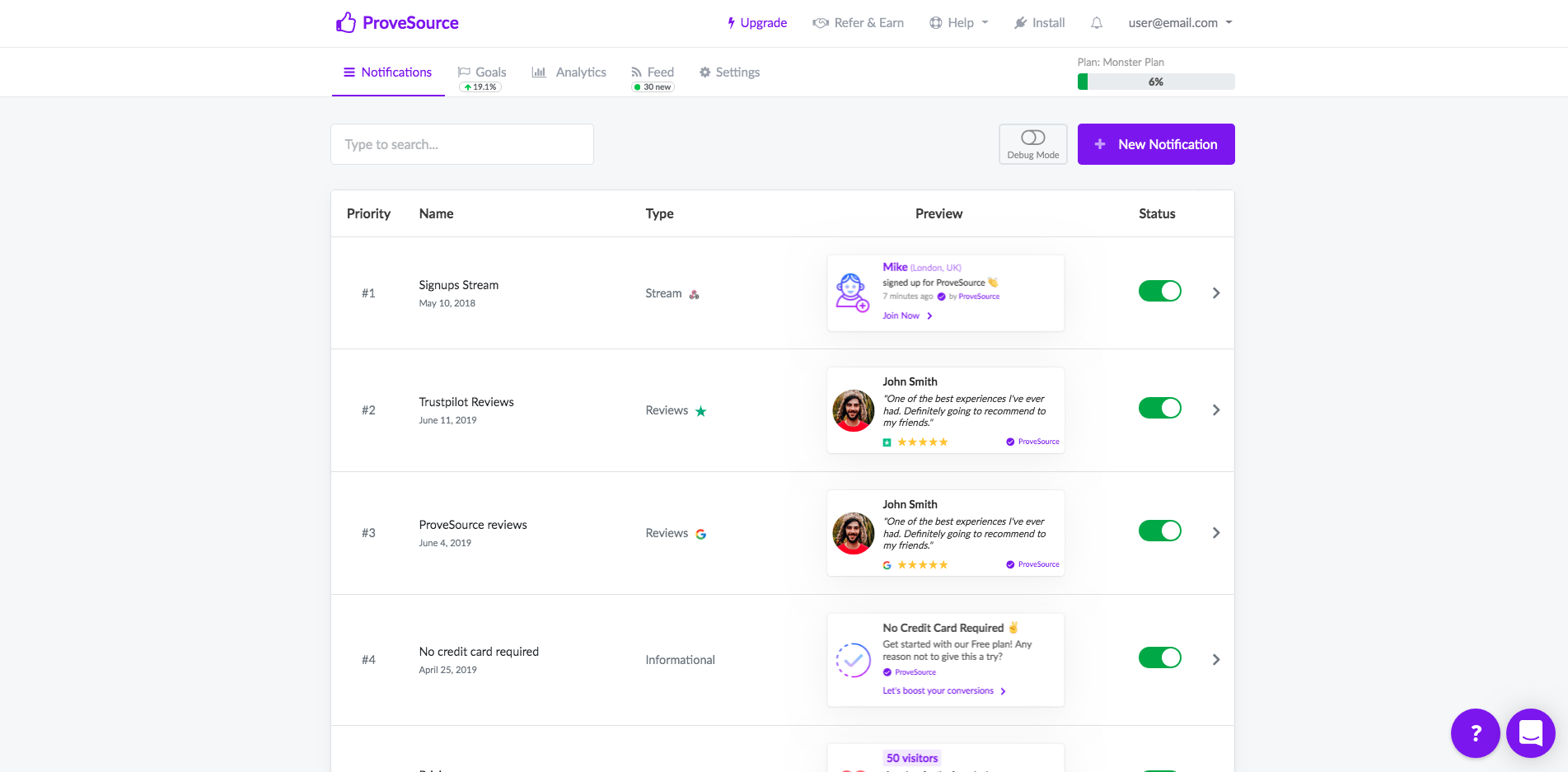1568x772 pixels.
Task: Open Refer & Earn page
Action: 858,23
